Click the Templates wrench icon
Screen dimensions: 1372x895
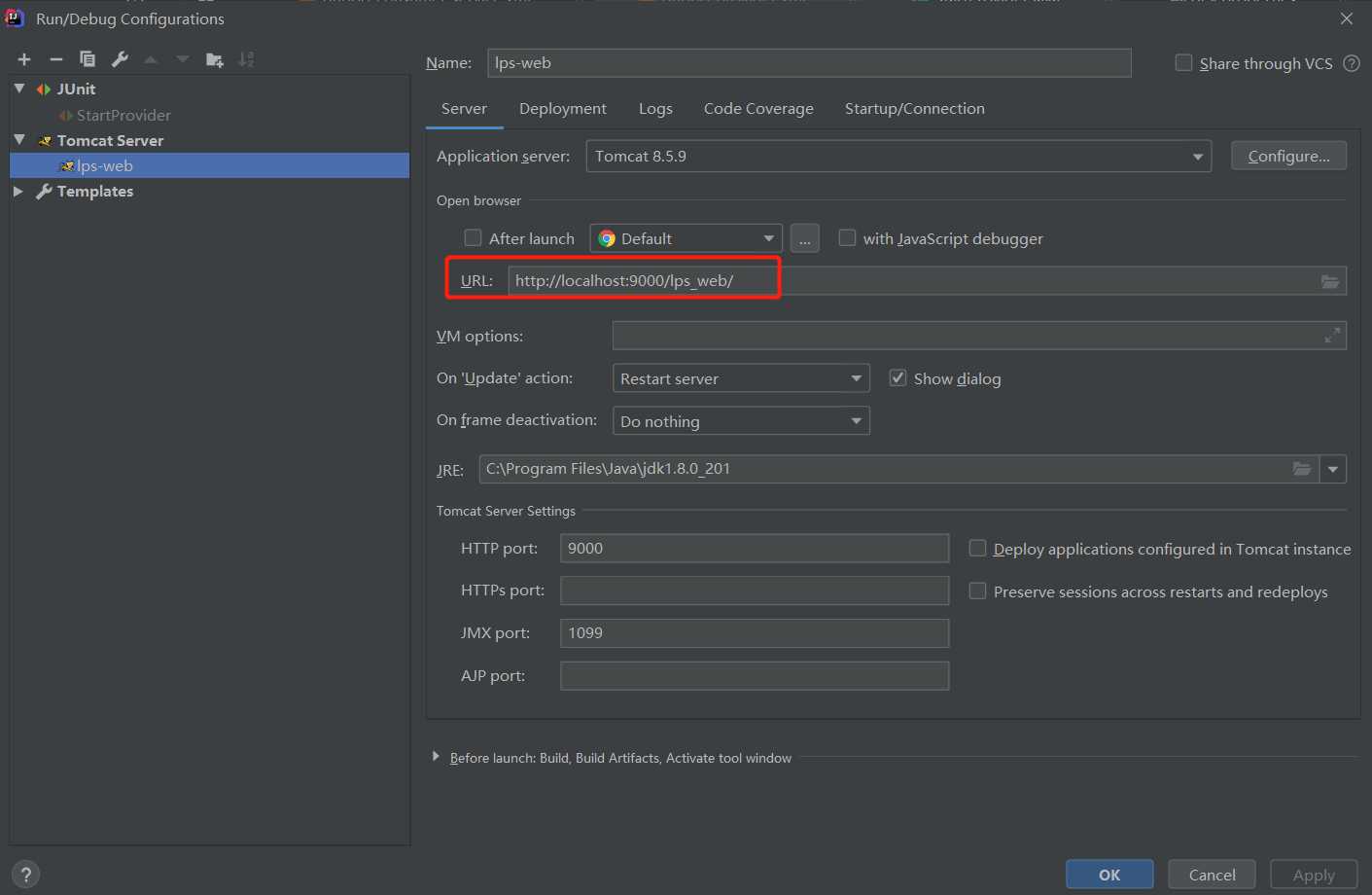pos(44,192)
